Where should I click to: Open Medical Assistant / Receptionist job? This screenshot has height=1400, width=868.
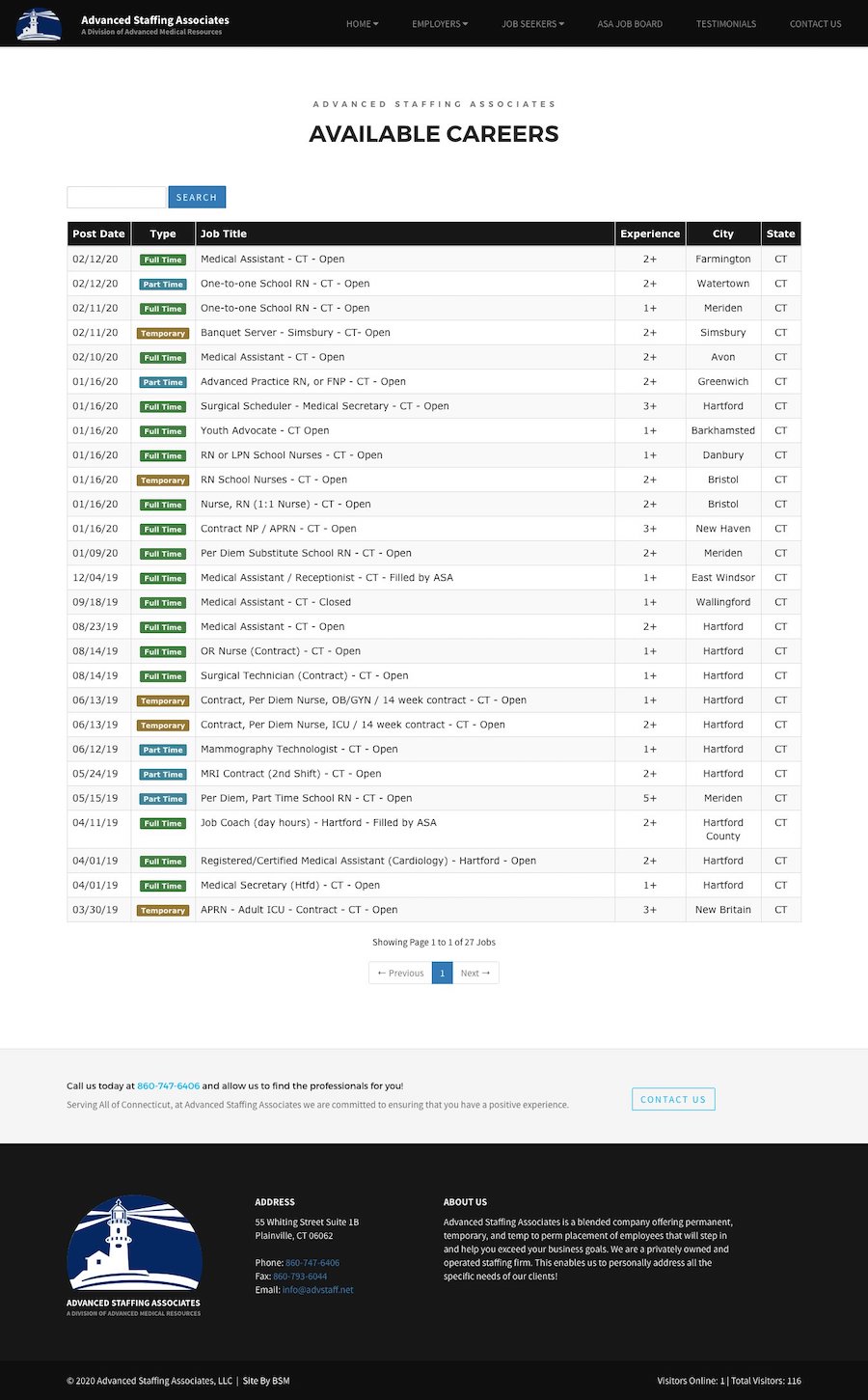coord(327,578)
